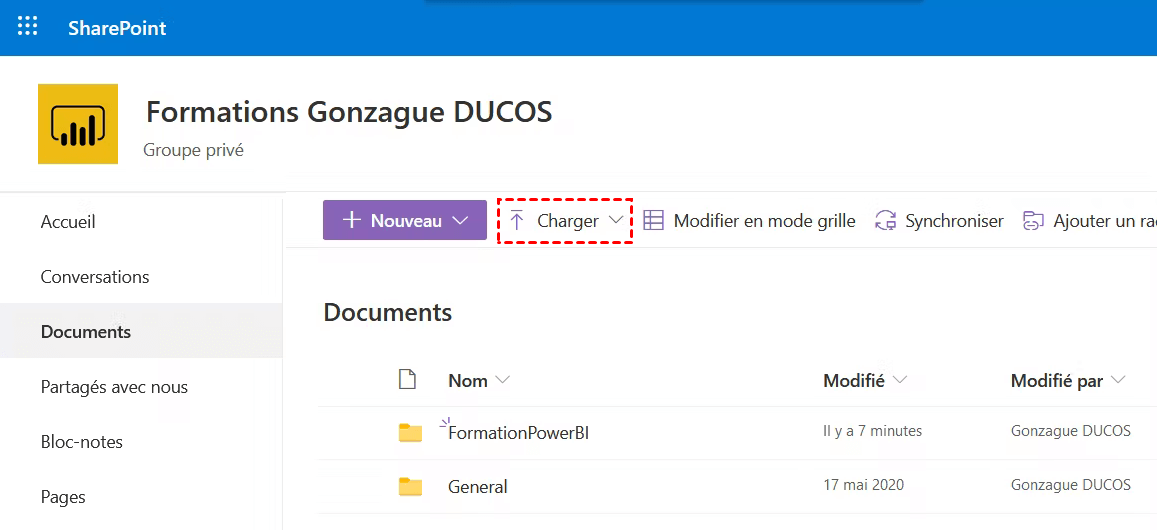Open Conversations in the left navigation
1157x530 pixels.
coord(95,277)
